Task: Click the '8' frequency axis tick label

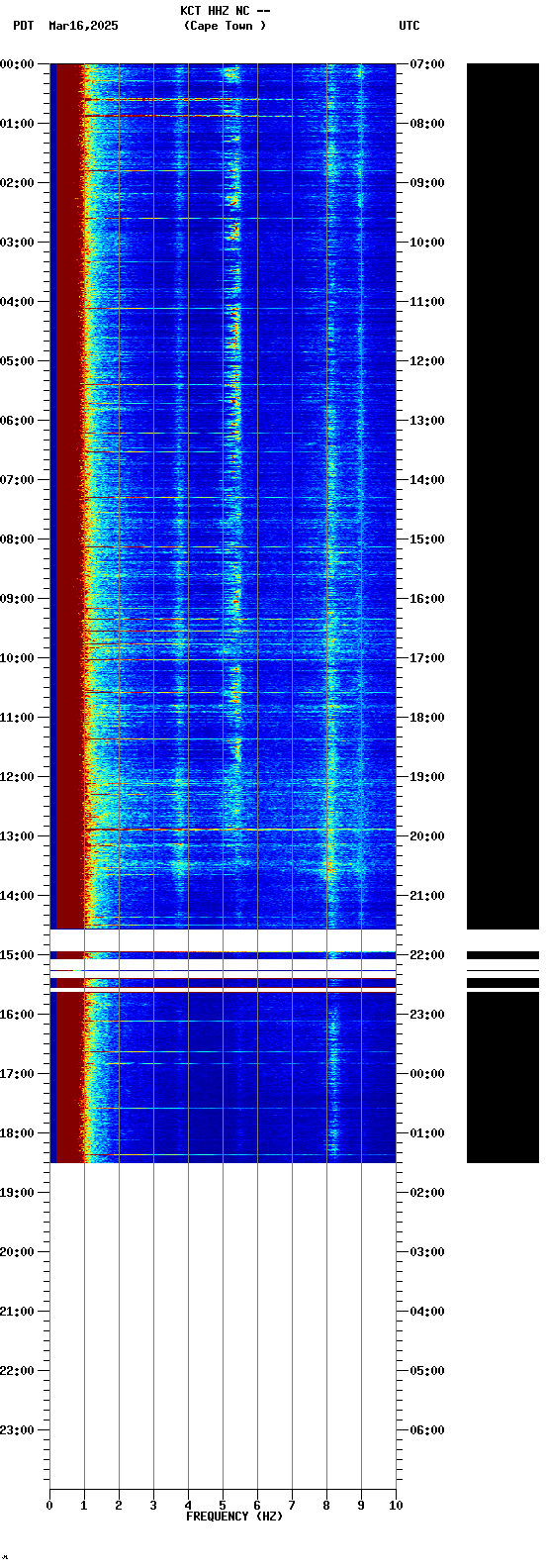Action: pyautogui.click(x=326, y=1506)
